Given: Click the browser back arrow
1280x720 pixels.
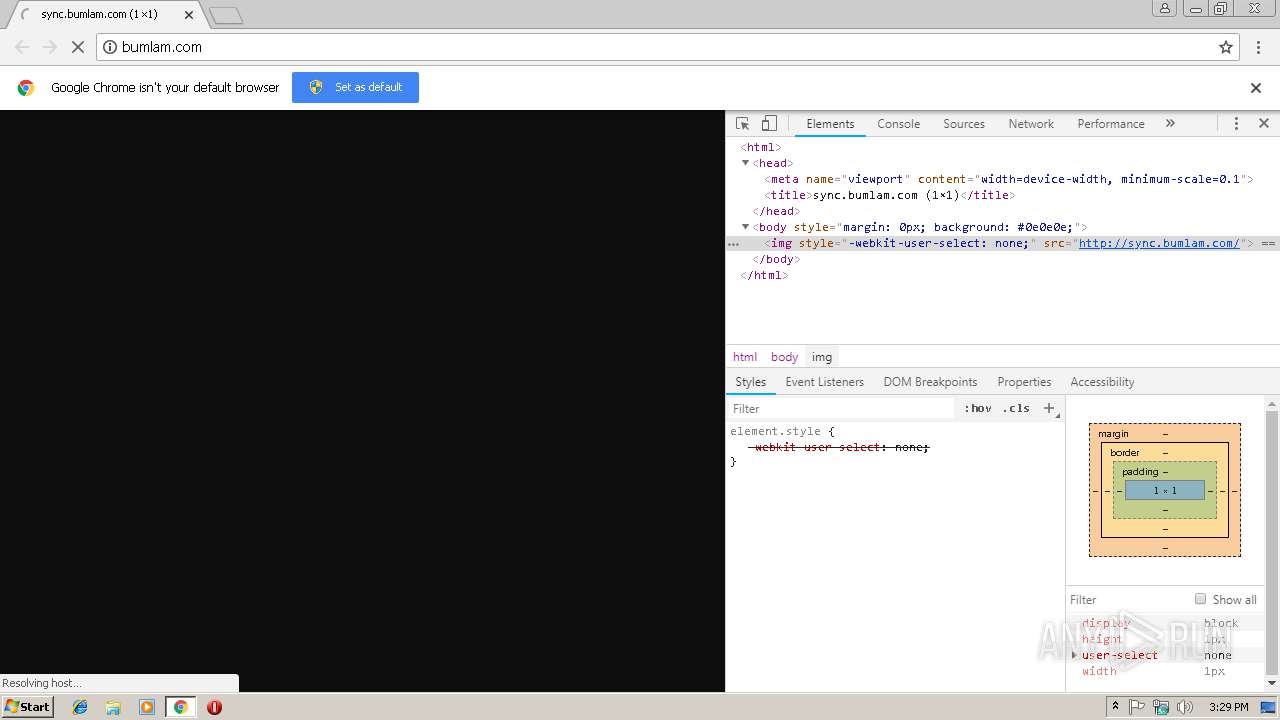Looking at the screenshot, I should (22, 47).
